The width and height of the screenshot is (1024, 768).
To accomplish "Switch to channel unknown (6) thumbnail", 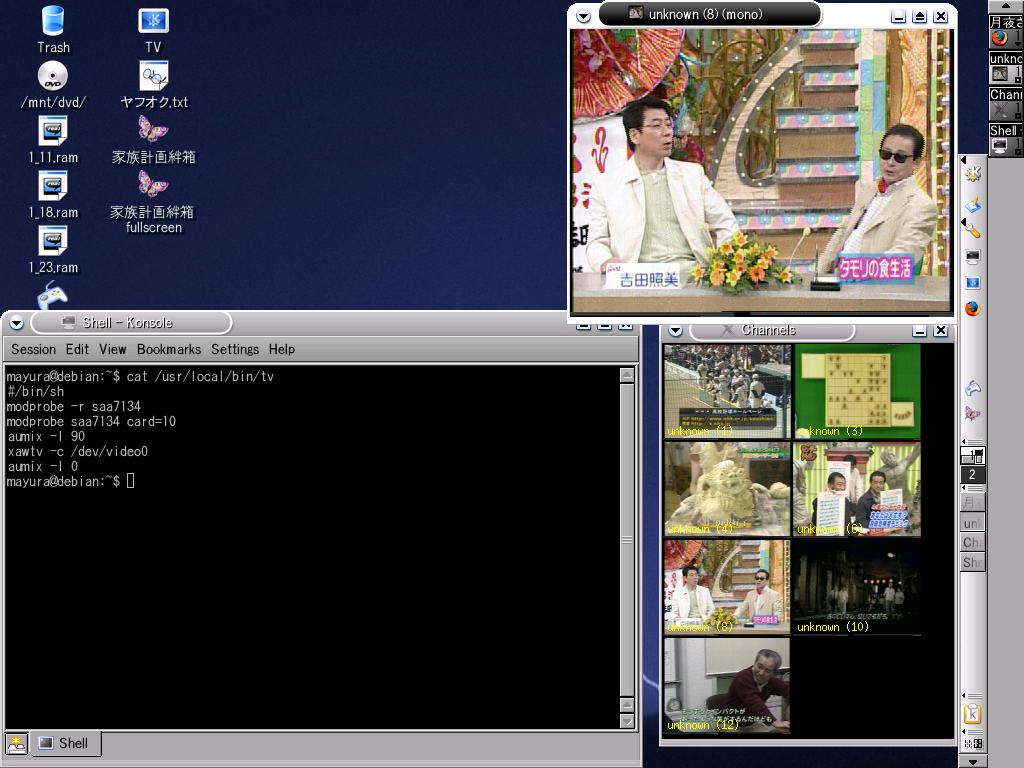I will point(857,489).
